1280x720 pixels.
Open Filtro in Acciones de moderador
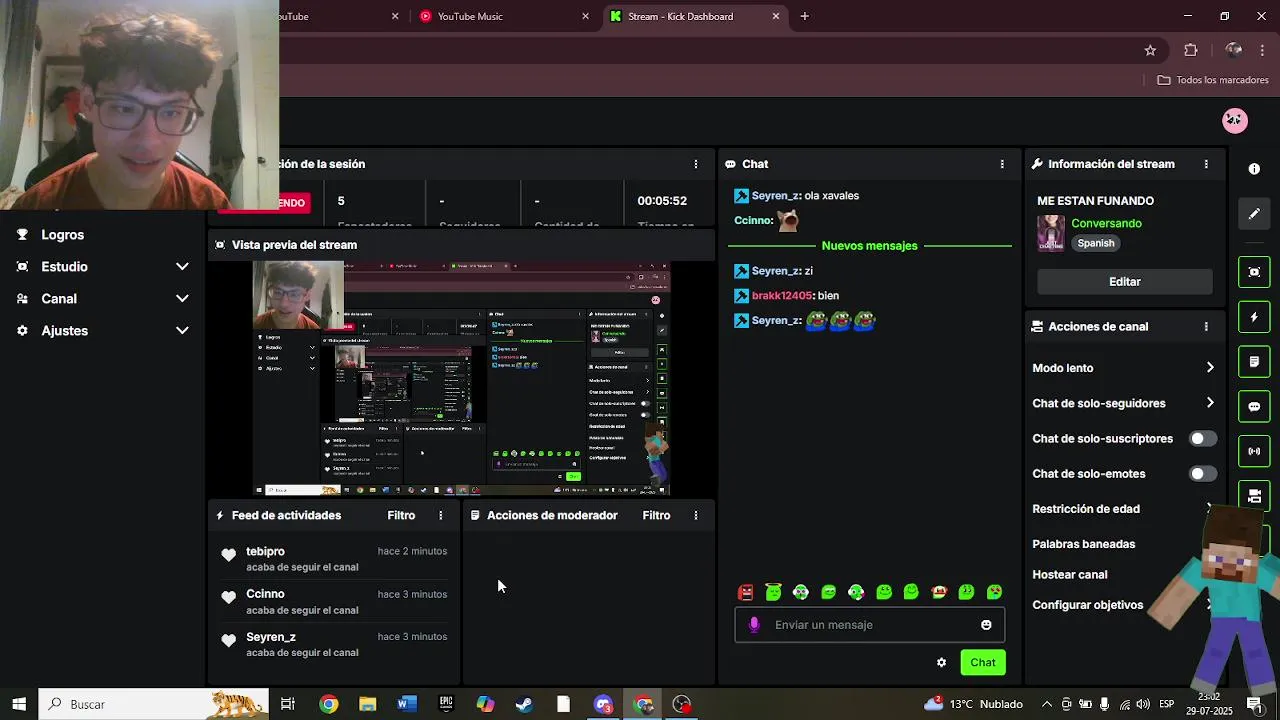click(656, 515)
